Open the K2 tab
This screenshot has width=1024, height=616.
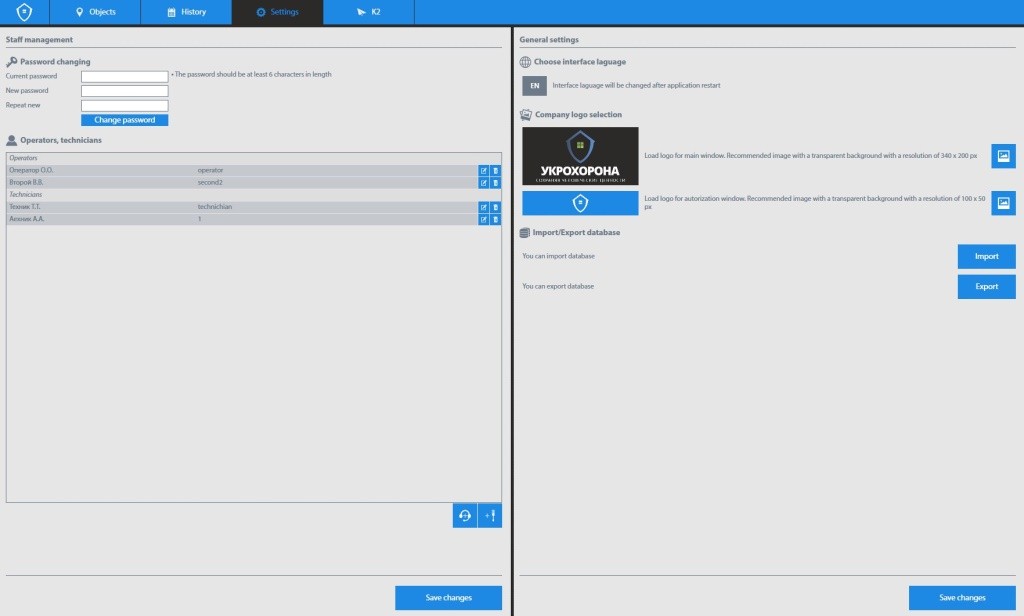tap(368, 12)
